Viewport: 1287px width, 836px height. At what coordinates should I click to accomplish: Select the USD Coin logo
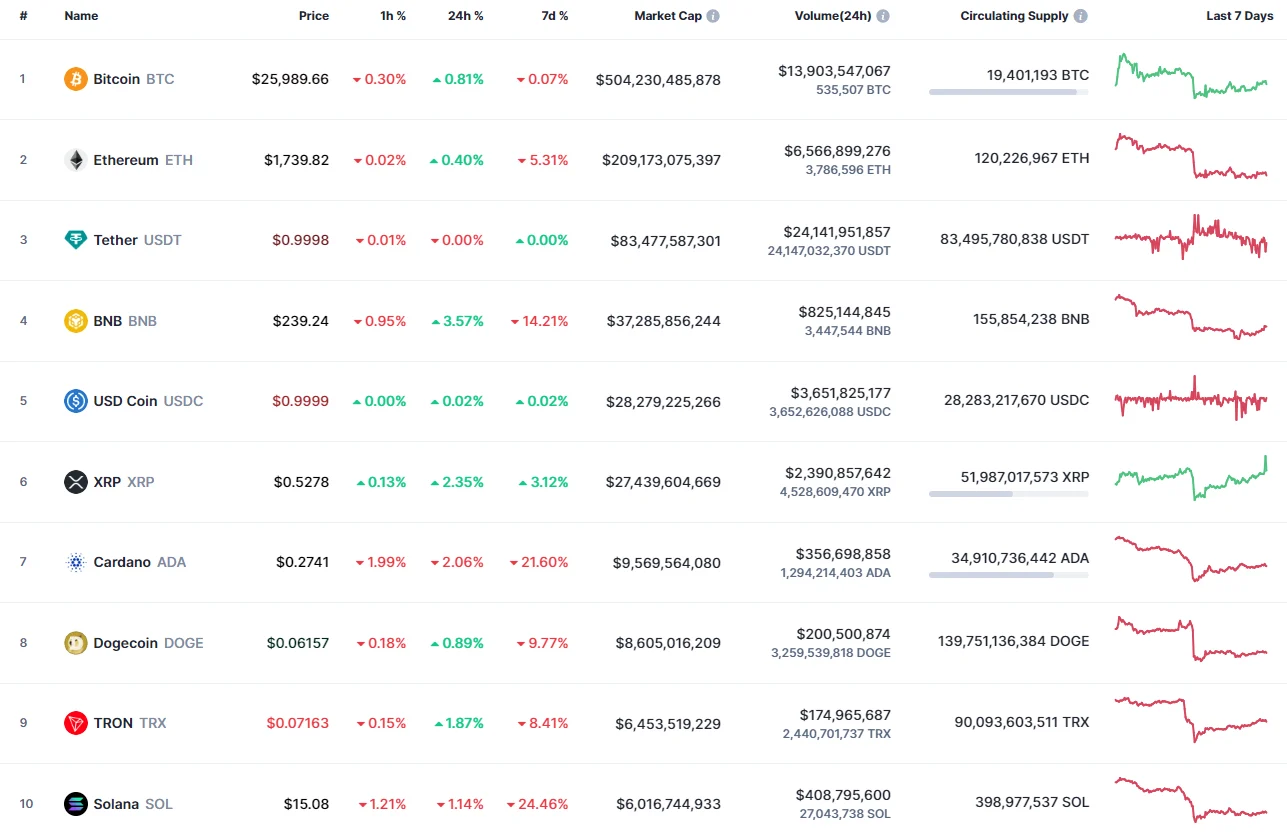click(x=75, y=401)
